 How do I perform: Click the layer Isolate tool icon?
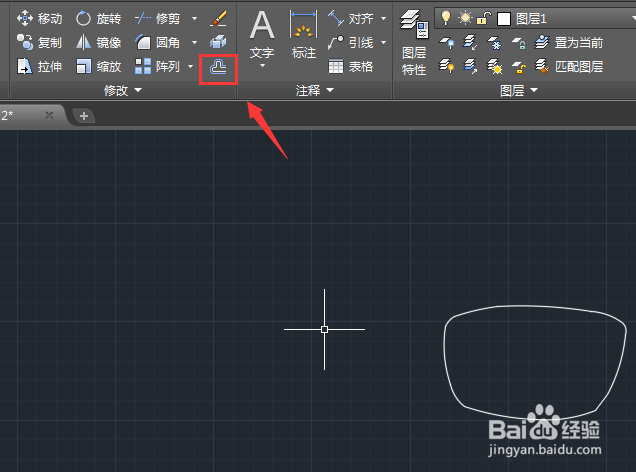click(x=471, y=42)
